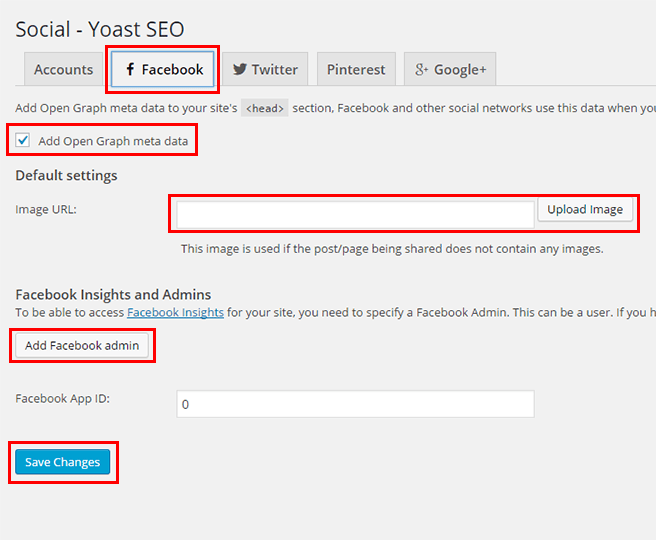Open the Twitter tab
The image size is (656, 540).
[x=265, y=69]
